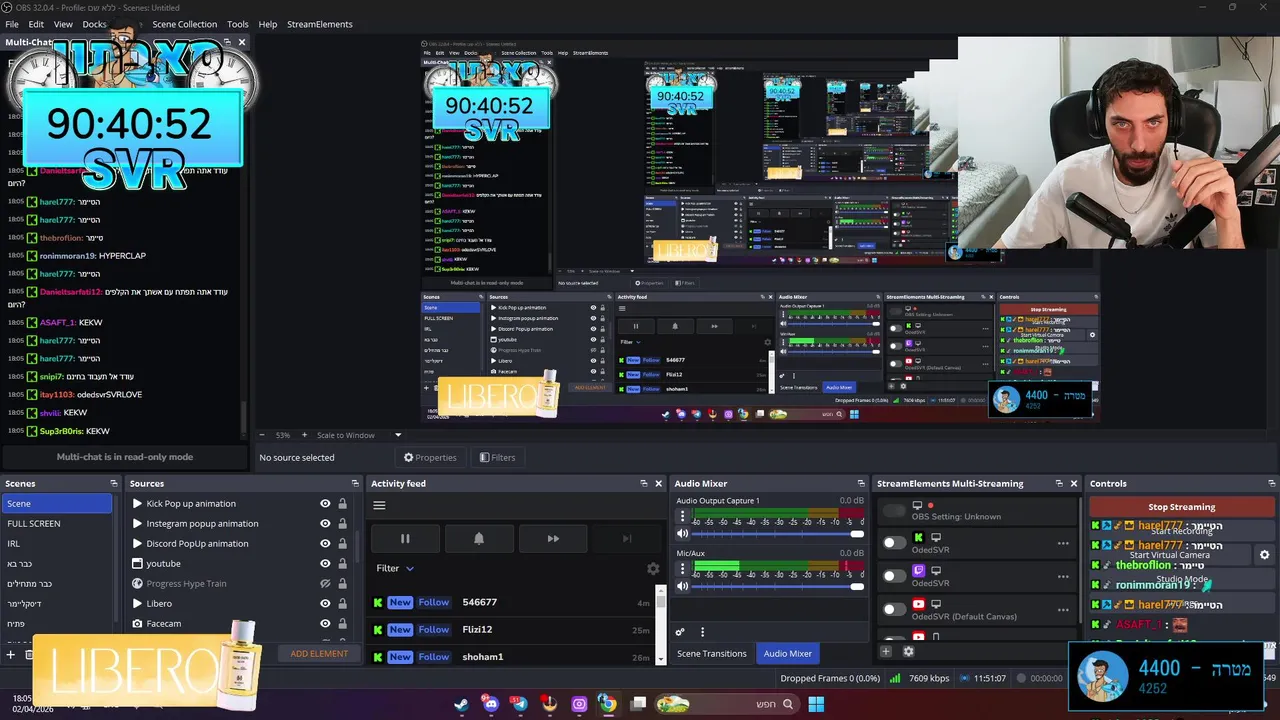The height and width of the screenshot is (720, 1280).
Task: Pause the Activity feed alerts
Action: point(405,538)
